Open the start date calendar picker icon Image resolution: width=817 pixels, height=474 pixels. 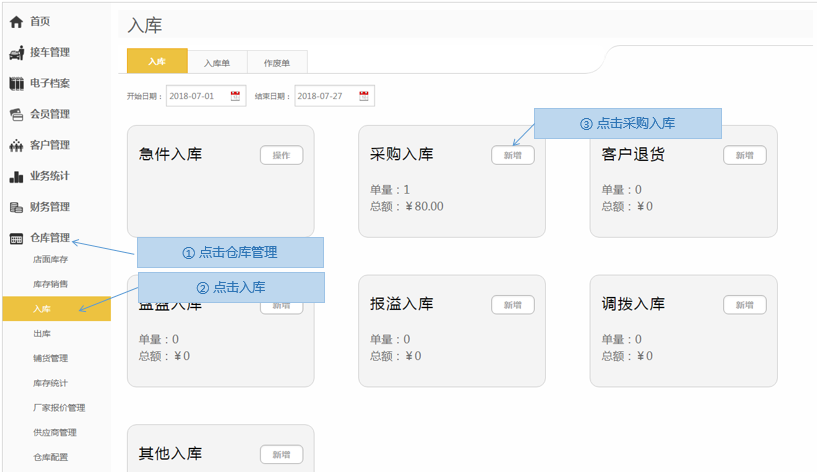[236, 96]
